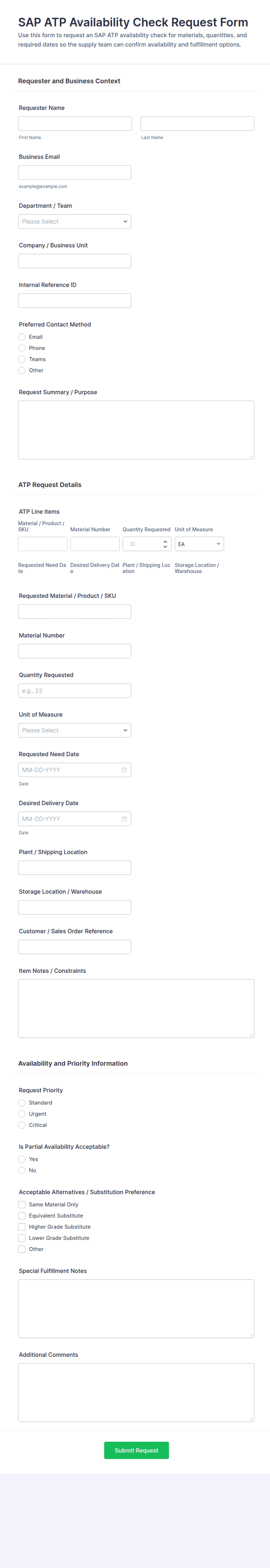This screenshot has width=270, height=1568.
Task: Tick the Lower Grade Substitute checkbox
Action: click(x=22, y=1238)
